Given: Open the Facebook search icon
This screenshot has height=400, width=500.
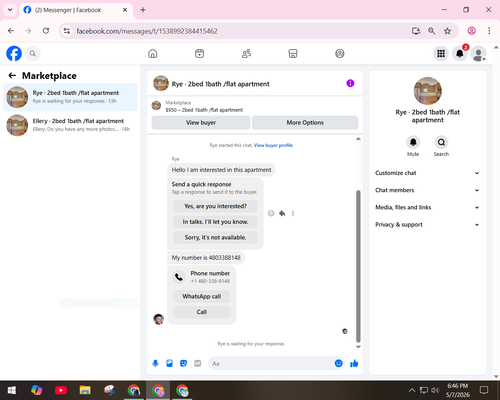Looking at the screenshot, I should click(33, 53).
